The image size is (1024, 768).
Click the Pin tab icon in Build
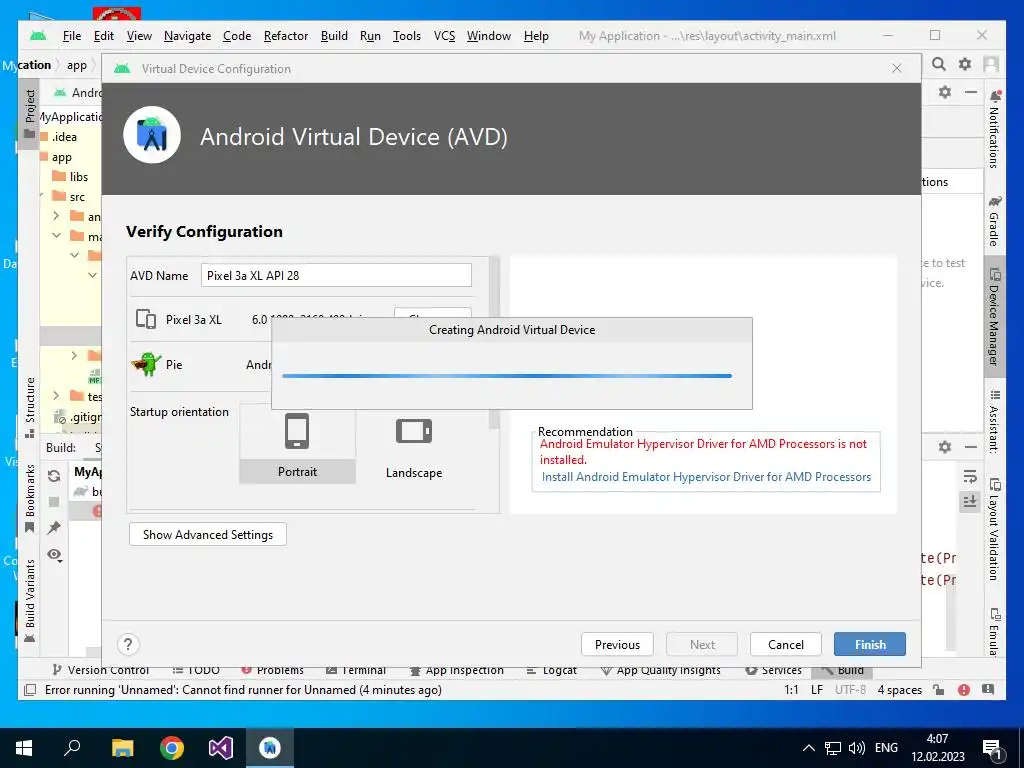(x=54, y=528)
